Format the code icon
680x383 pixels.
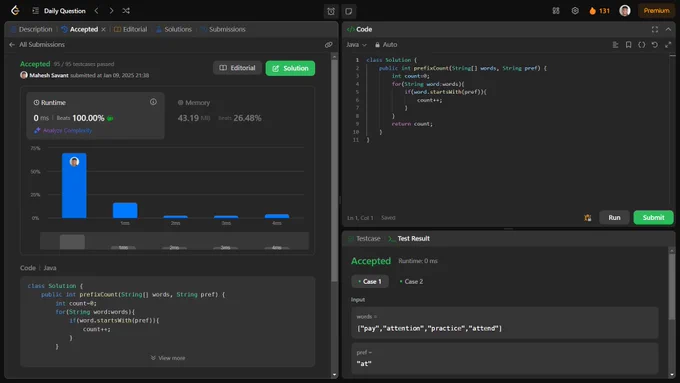pyautogui.click(x=615, y=45)
